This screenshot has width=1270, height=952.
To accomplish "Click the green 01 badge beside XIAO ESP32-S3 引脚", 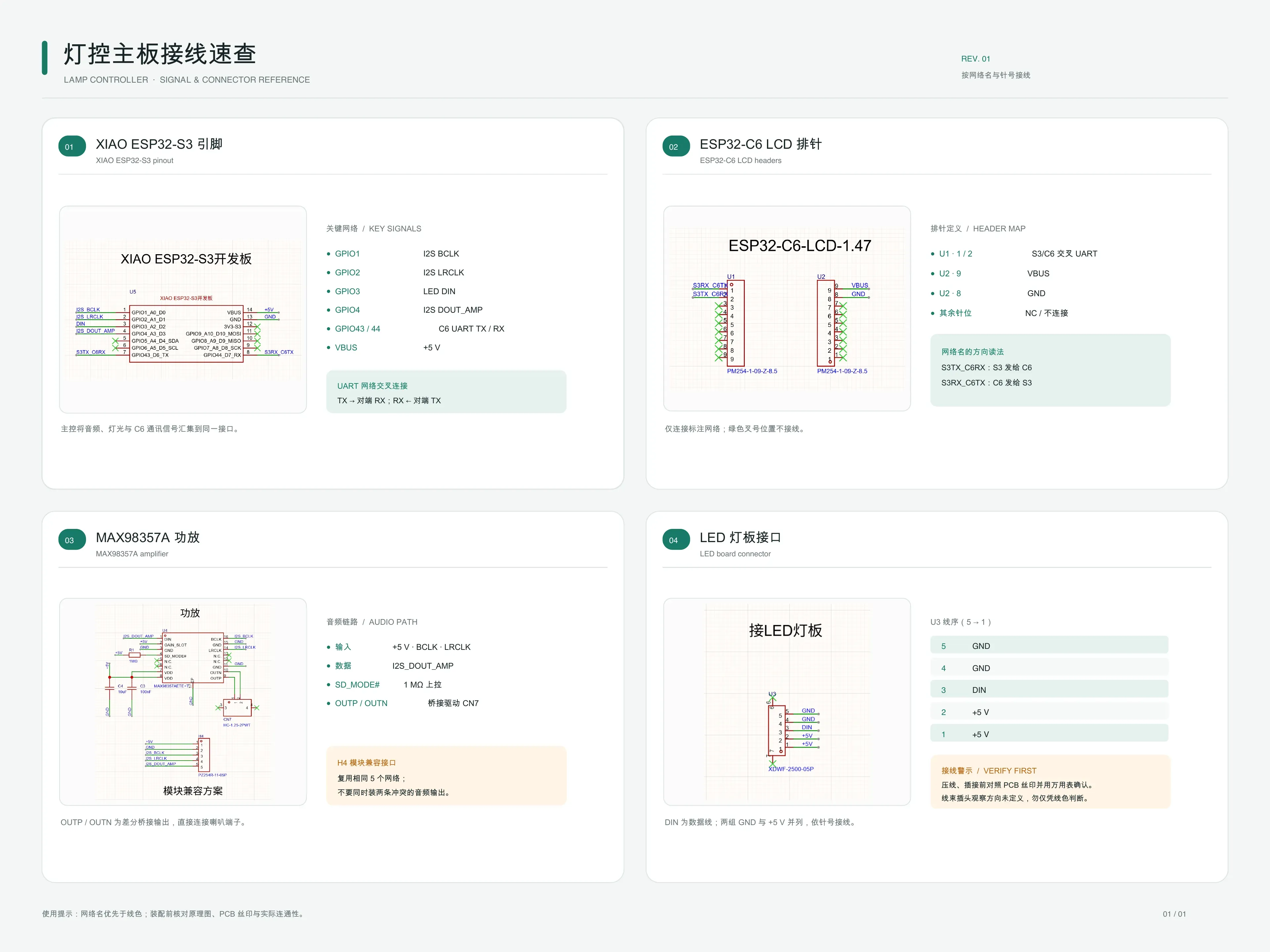I will tap(72, 146).
